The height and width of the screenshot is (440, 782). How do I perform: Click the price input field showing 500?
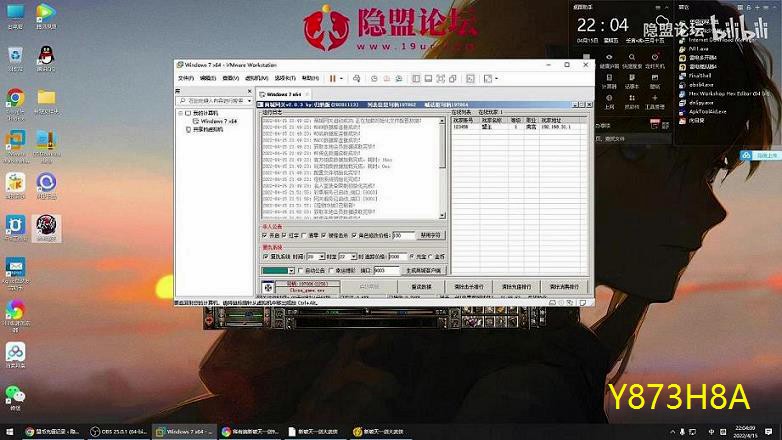(403, 235)
